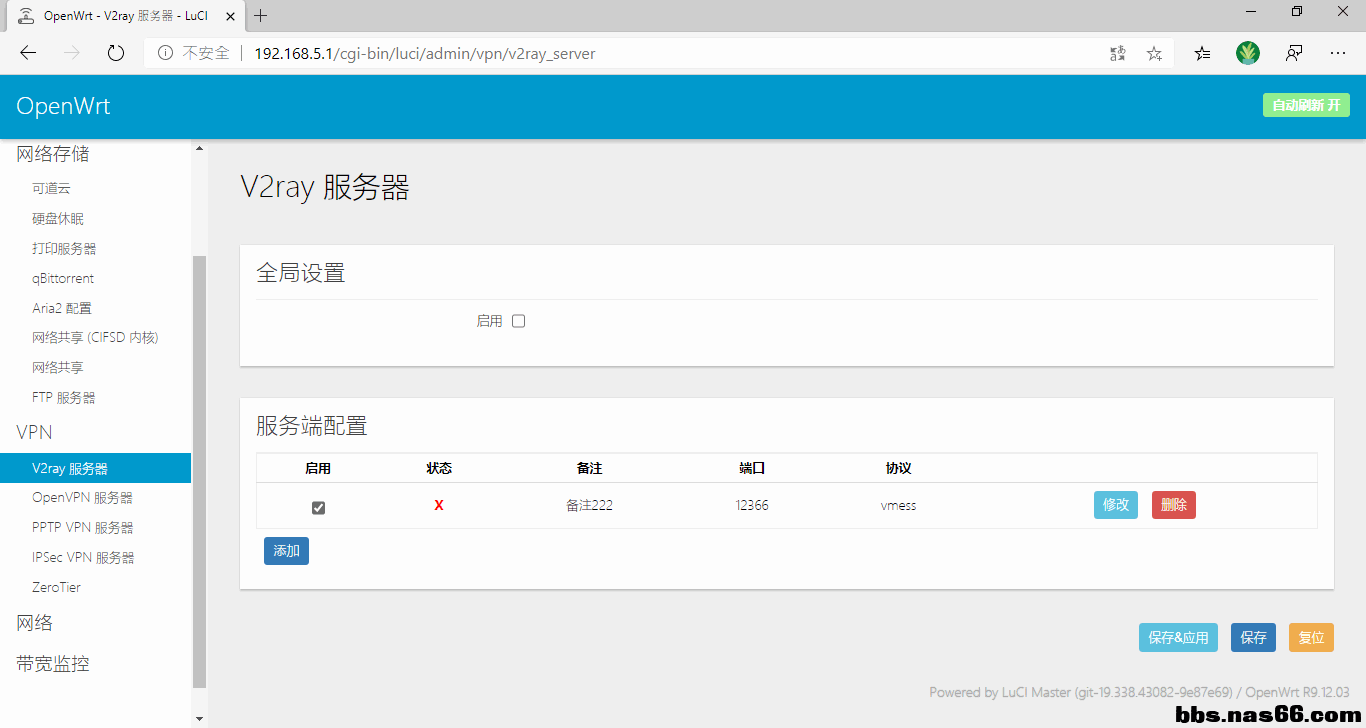This screenshot has height=728, width=1366.
Task: Expand the 带宽监控 sidebar section
Action: coord(53,664)
